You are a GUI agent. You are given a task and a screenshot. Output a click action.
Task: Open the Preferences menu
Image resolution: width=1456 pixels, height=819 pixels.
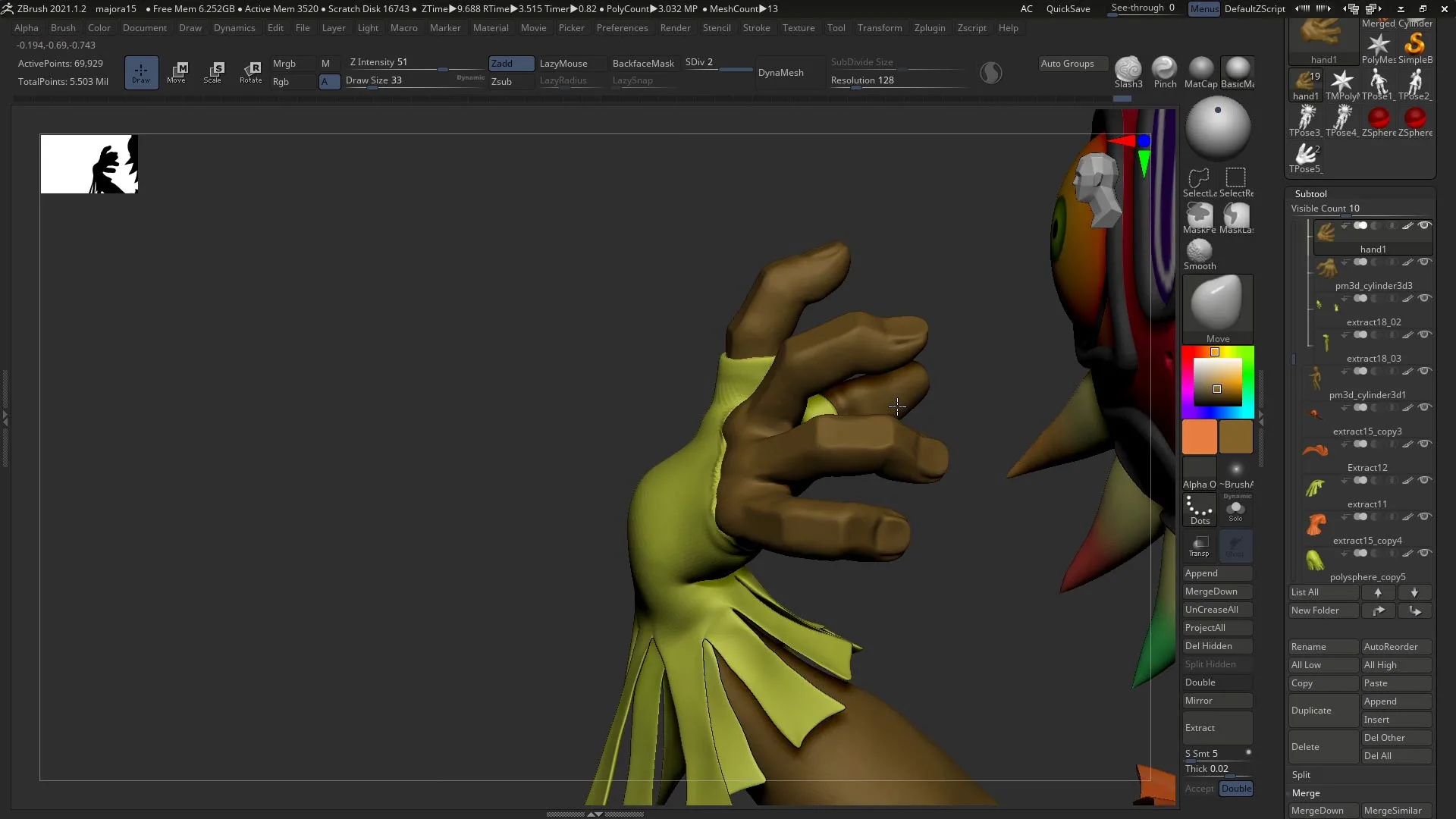pos(622,28)
